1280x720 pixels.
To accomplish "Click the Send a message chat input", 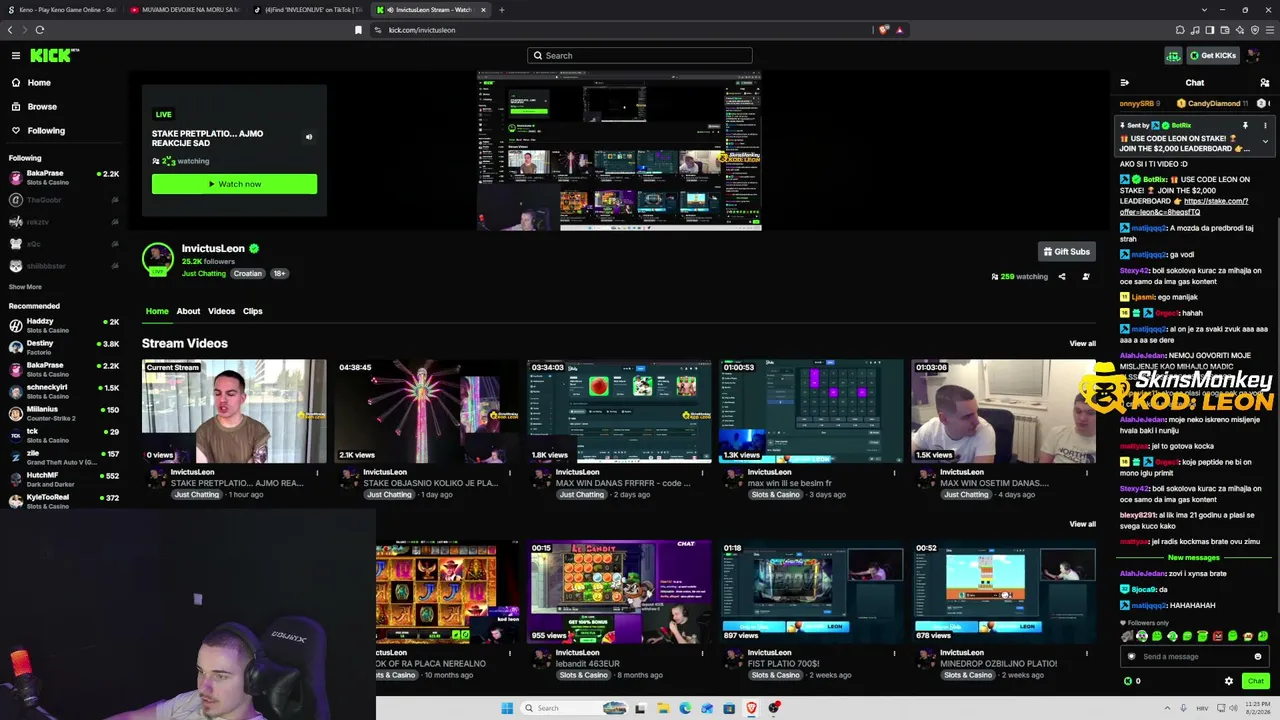I will (x=1193, y=657).
